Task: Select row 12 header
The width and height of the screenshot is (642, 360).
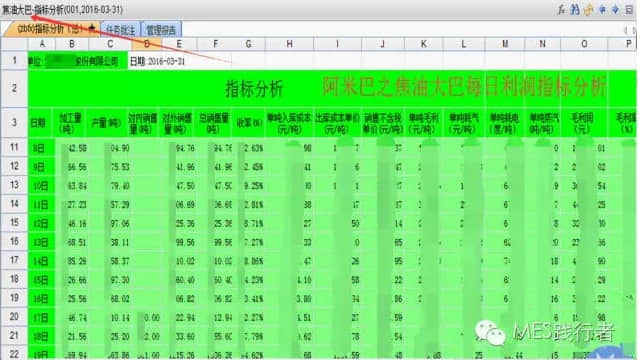Action: 14,166
